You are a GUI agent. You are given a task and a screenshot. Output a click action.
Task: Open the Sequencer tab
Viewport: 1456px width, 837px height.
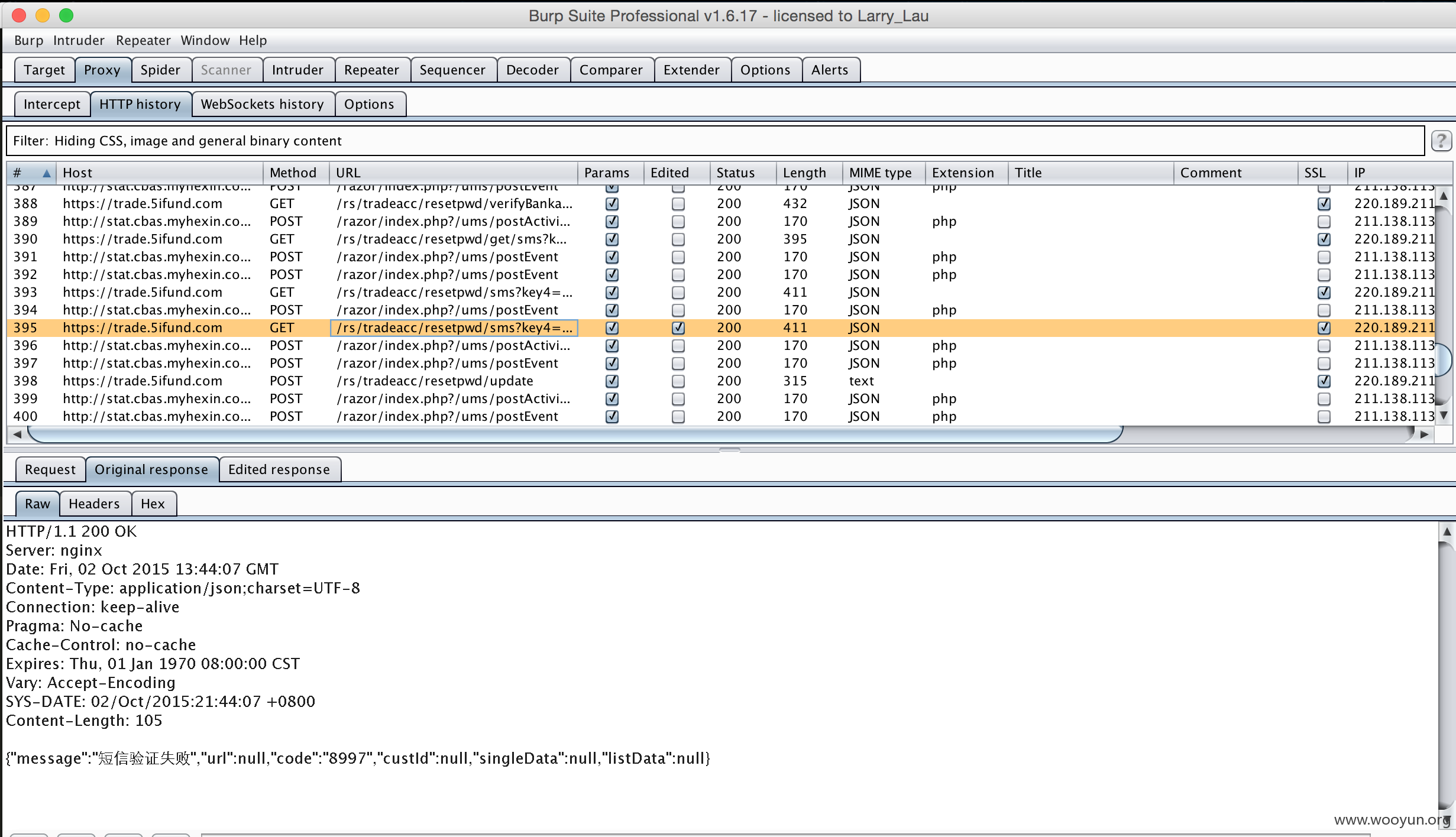452,70
